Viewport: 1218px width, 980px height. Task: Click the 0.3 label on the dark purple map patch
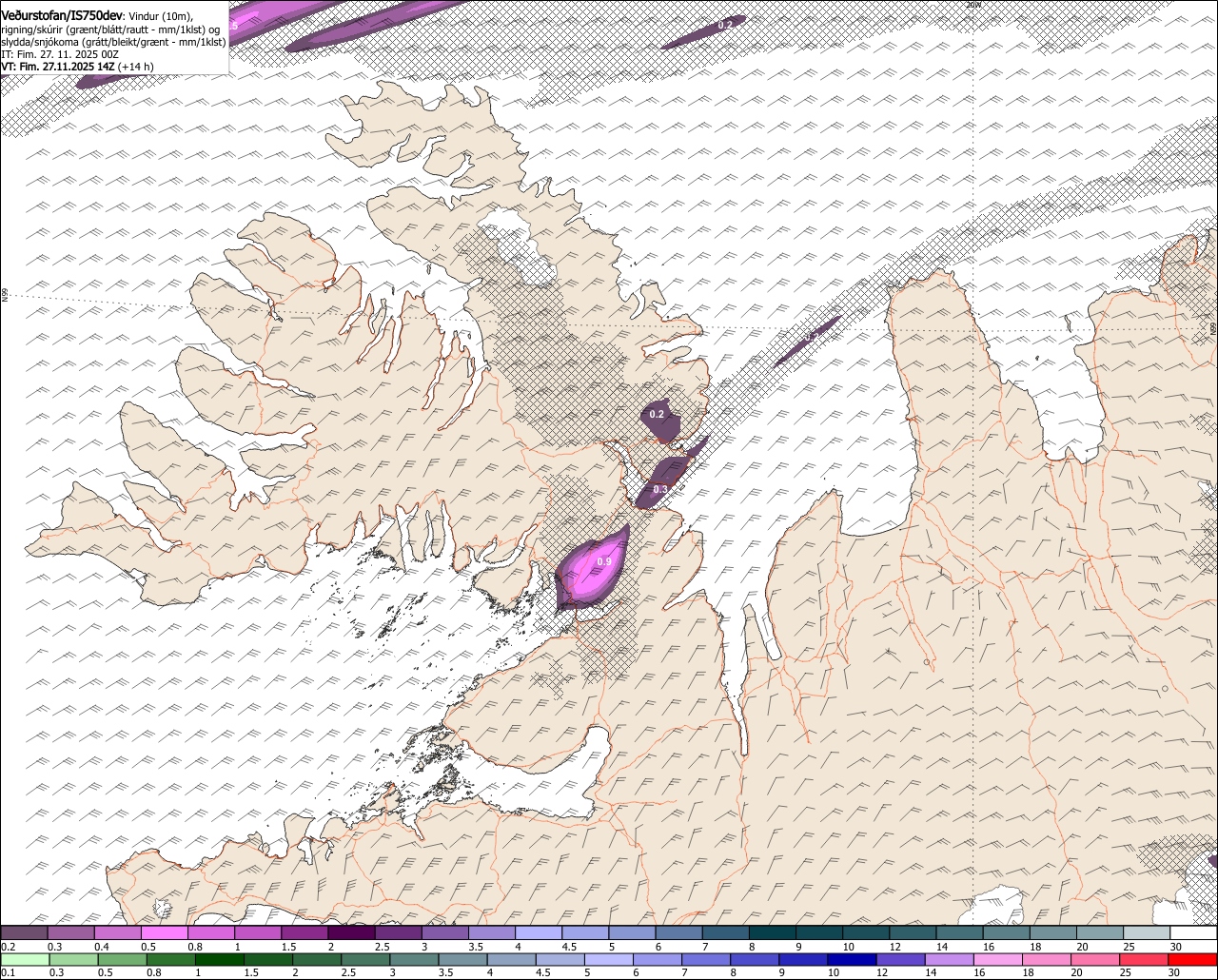(x=660, y=489)
